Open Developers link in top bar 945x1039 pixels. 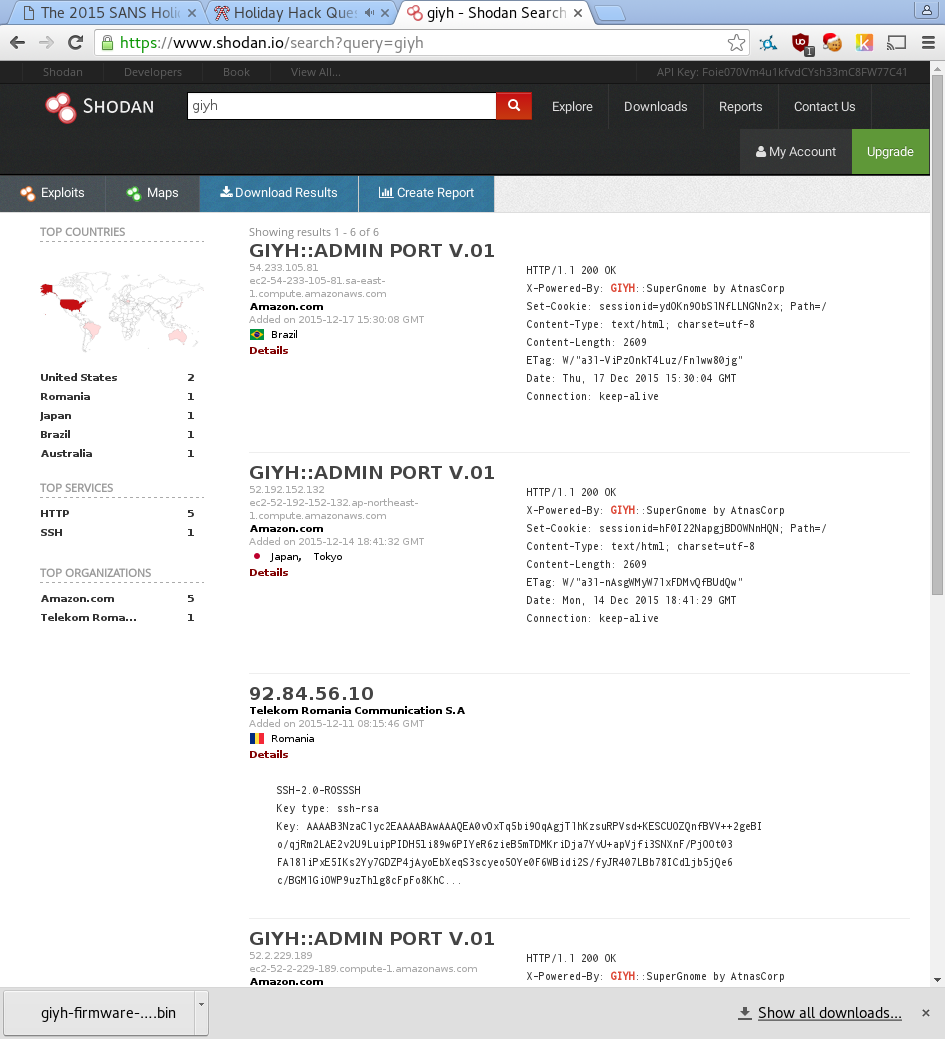point(152,72)
